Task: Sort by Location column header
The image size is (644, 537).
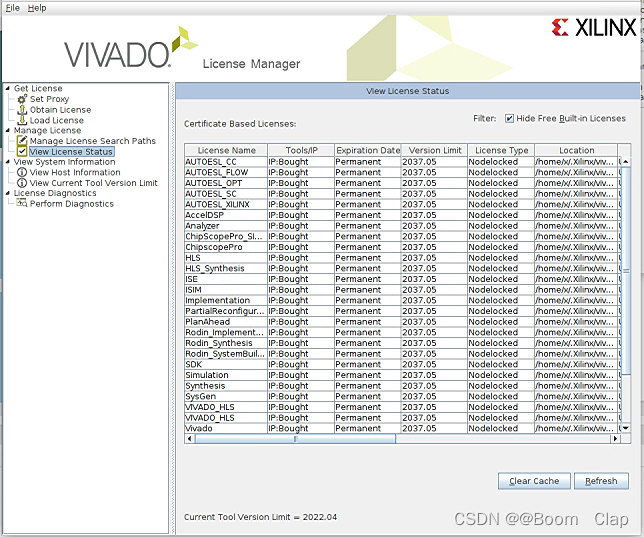Action: pos(576,150)
